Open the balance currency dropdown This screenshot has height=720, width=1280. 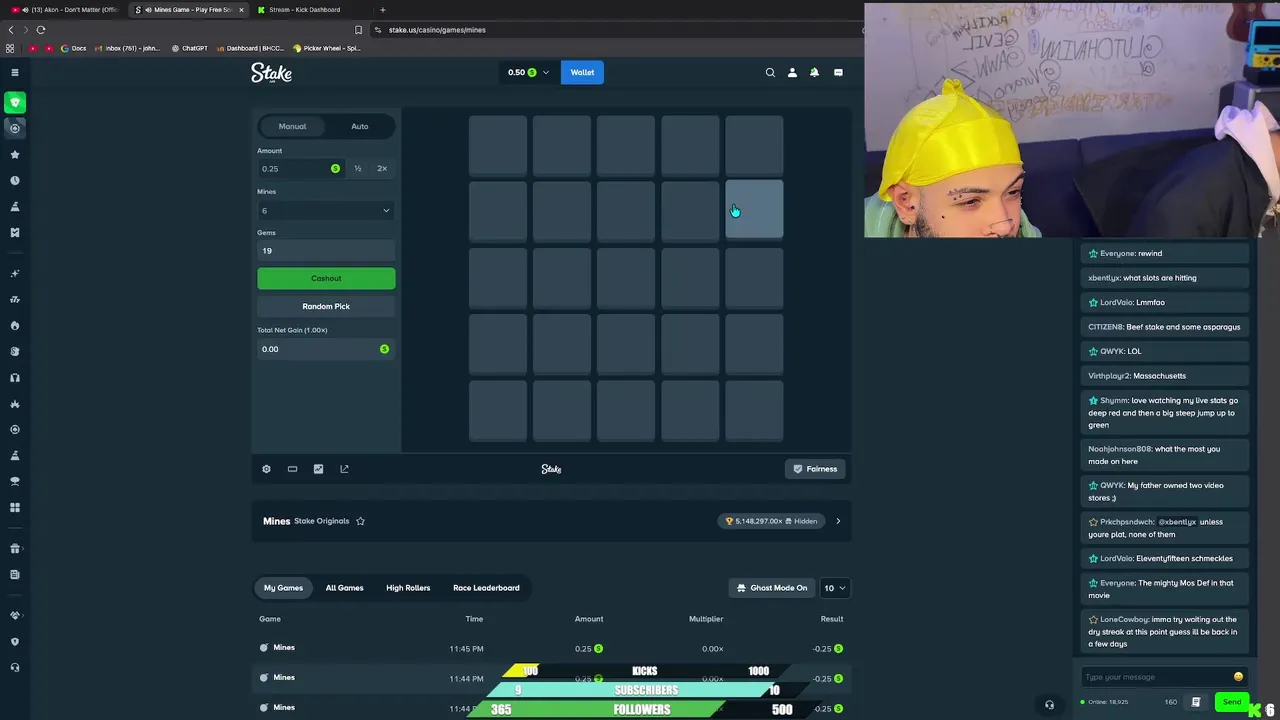(x=528, y=72)
